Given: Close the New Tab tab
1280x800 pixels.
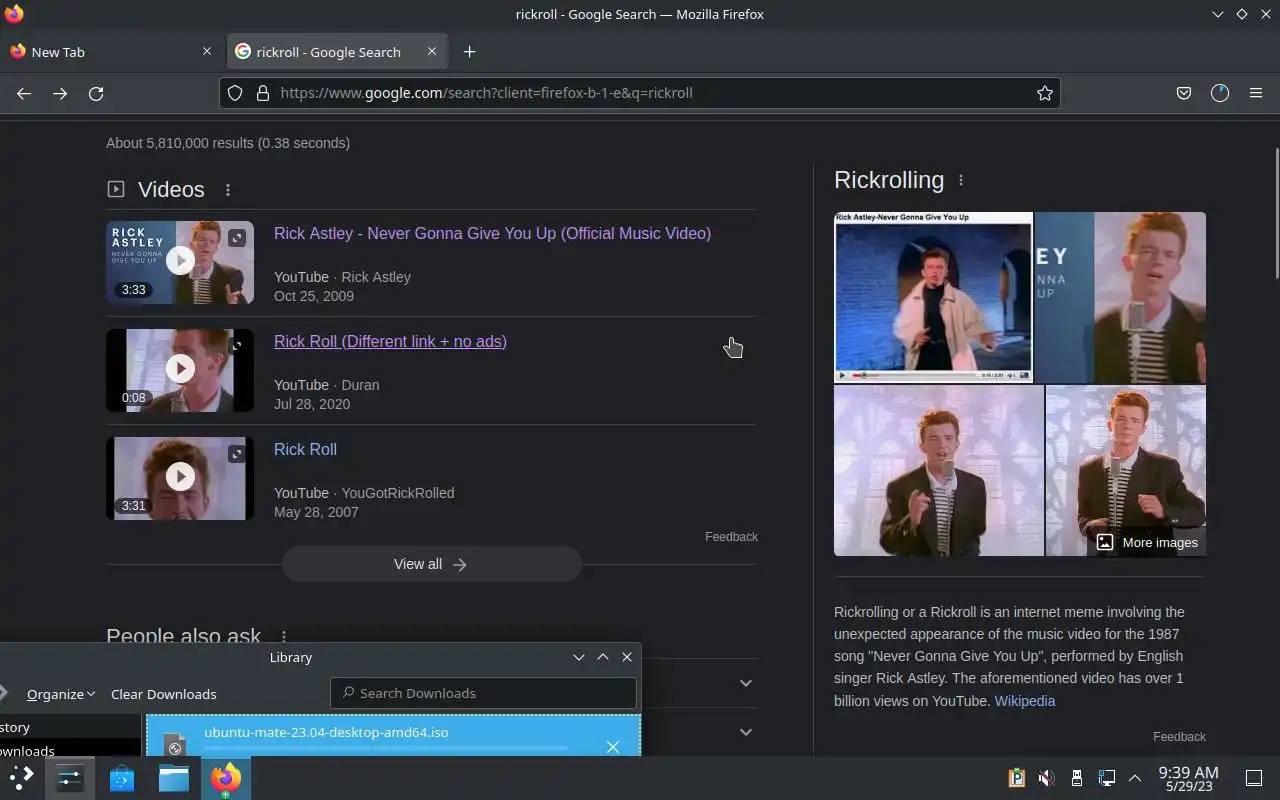Looking at the screenshot, I should point(207,52).
